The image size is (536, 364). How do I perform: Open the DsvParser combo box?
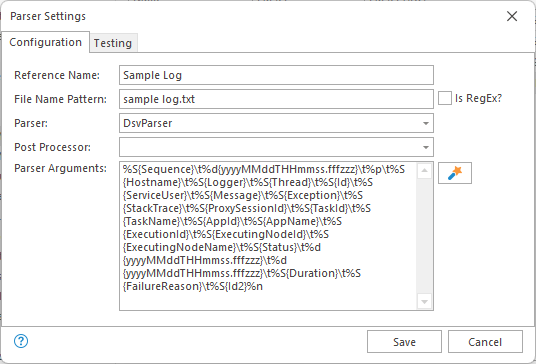276,123
